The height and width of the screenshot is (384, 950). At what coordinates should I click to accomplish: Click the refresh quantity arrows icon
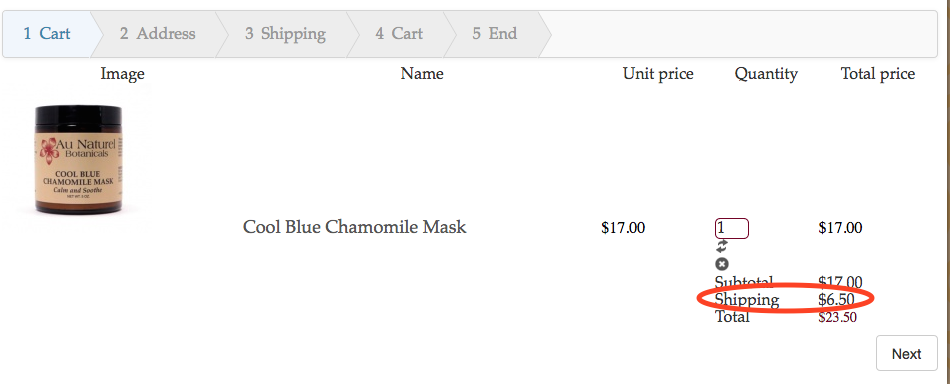[x=722, y=247]
